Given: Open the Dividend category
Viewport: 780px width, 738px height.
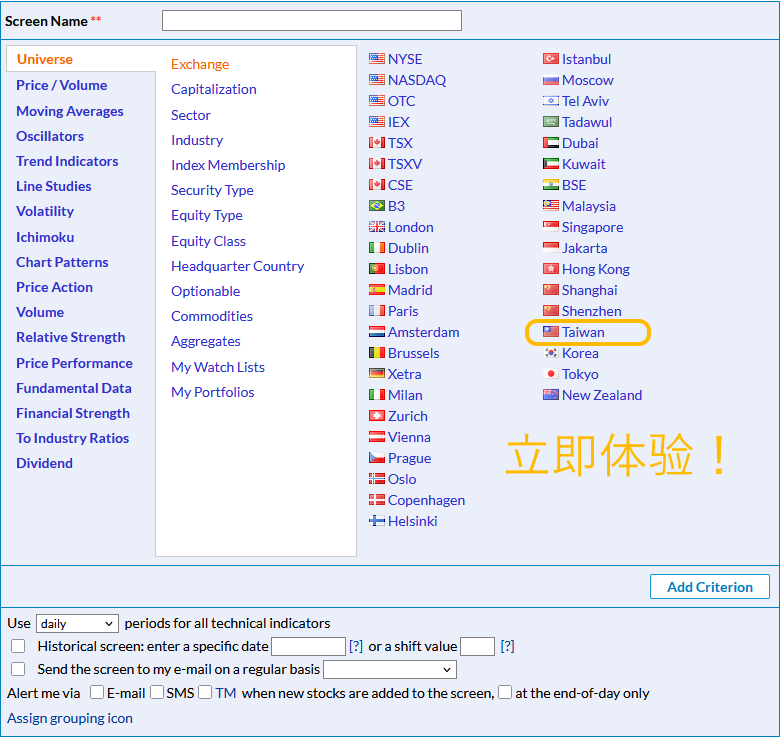Looking at the screenshot, I should point(44,463).
